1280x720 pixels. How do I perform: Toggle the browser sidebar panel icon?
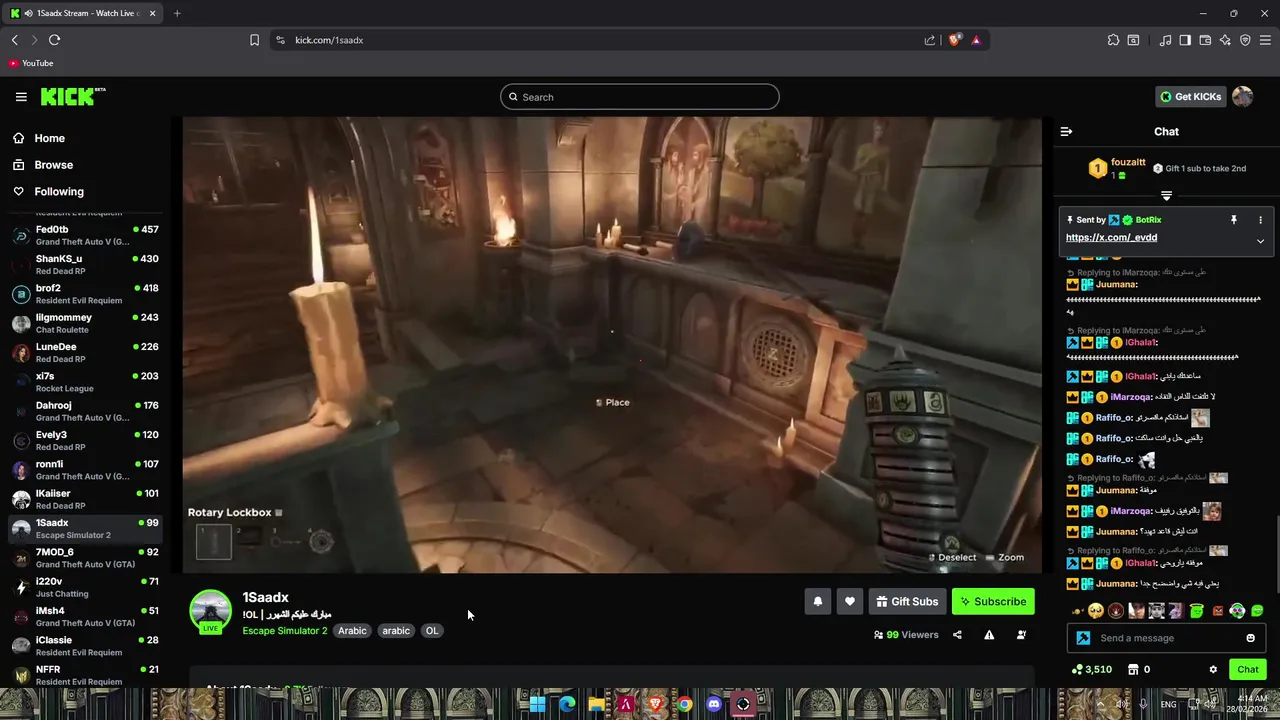(1185, 40)
